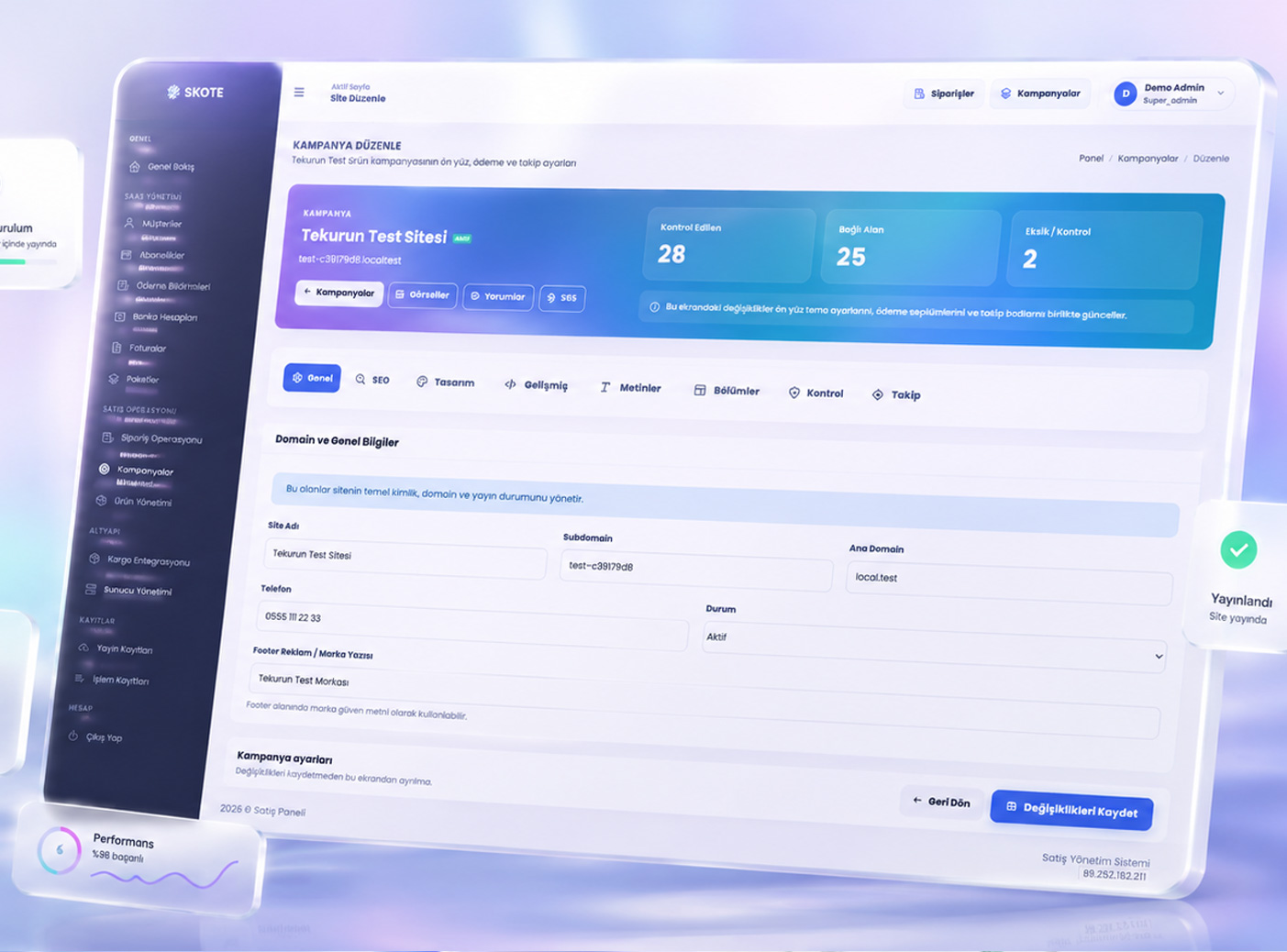This screenshot has height=952, width=1287.
Task: Follow the Panel breadcrumb link
Action: pyautogui.click(x=1091, y=158)
